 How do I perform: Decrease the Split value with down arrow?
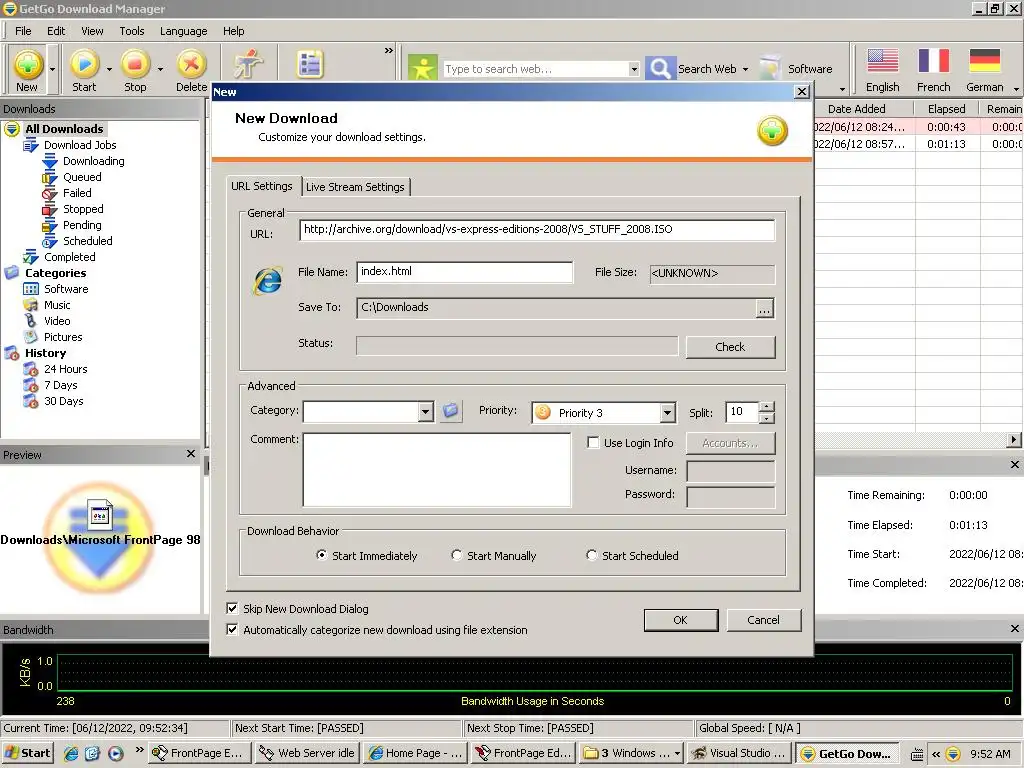[767, 418]
